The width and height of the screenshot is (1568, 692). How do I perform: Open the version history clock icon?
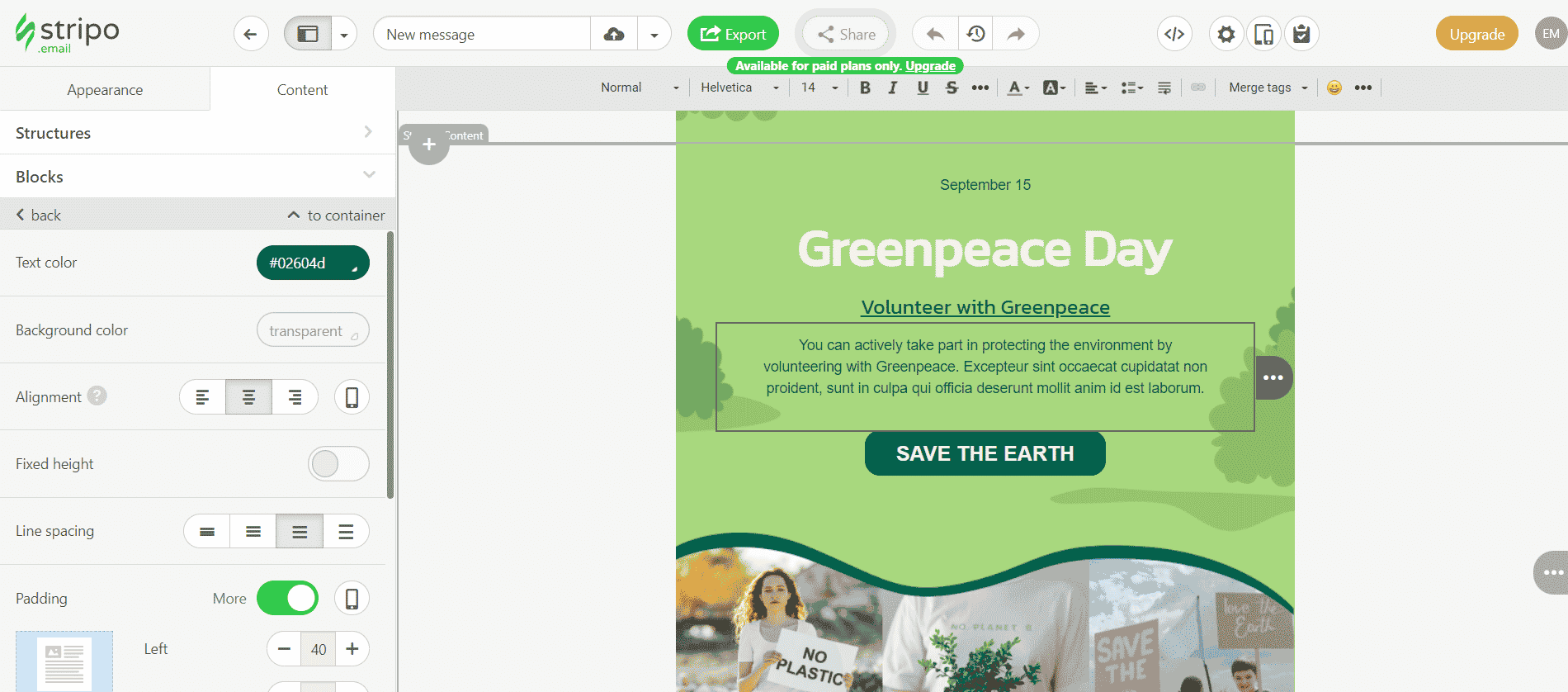point(975,34)
